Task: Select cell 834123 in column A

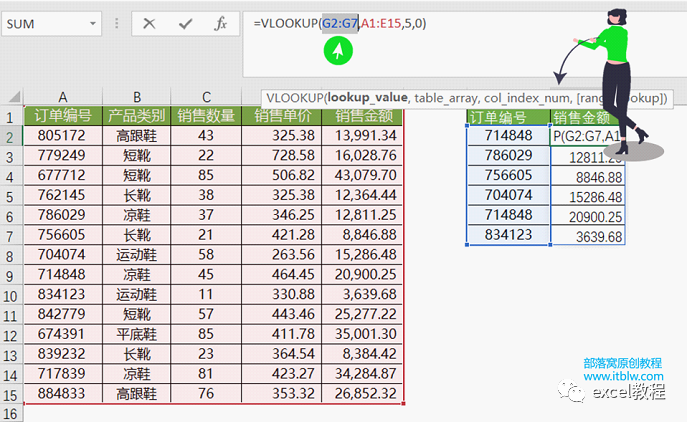Action: (63, 294)
